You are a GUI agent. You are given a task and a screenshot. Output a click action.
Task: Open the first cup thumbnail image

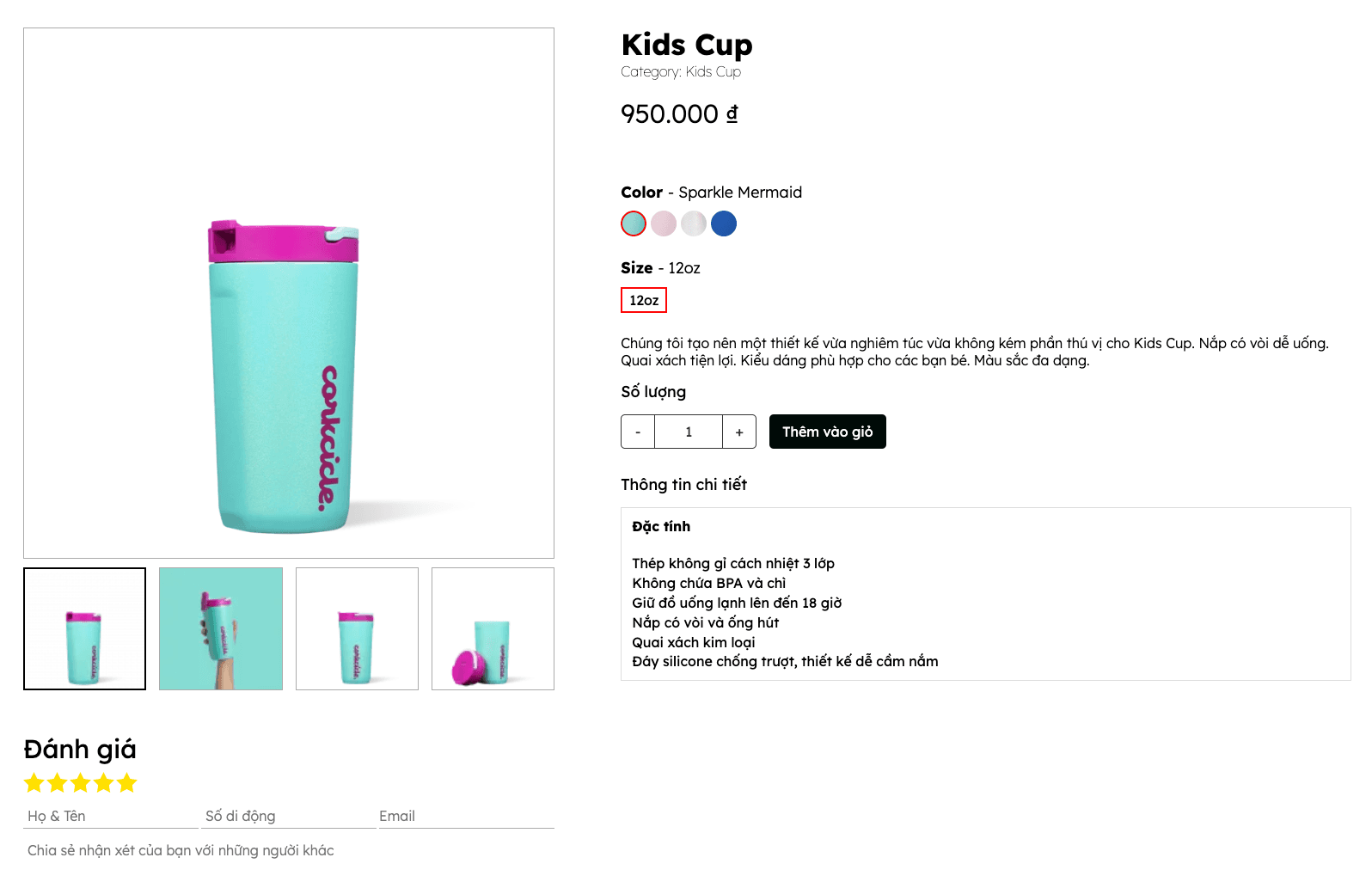84,628
